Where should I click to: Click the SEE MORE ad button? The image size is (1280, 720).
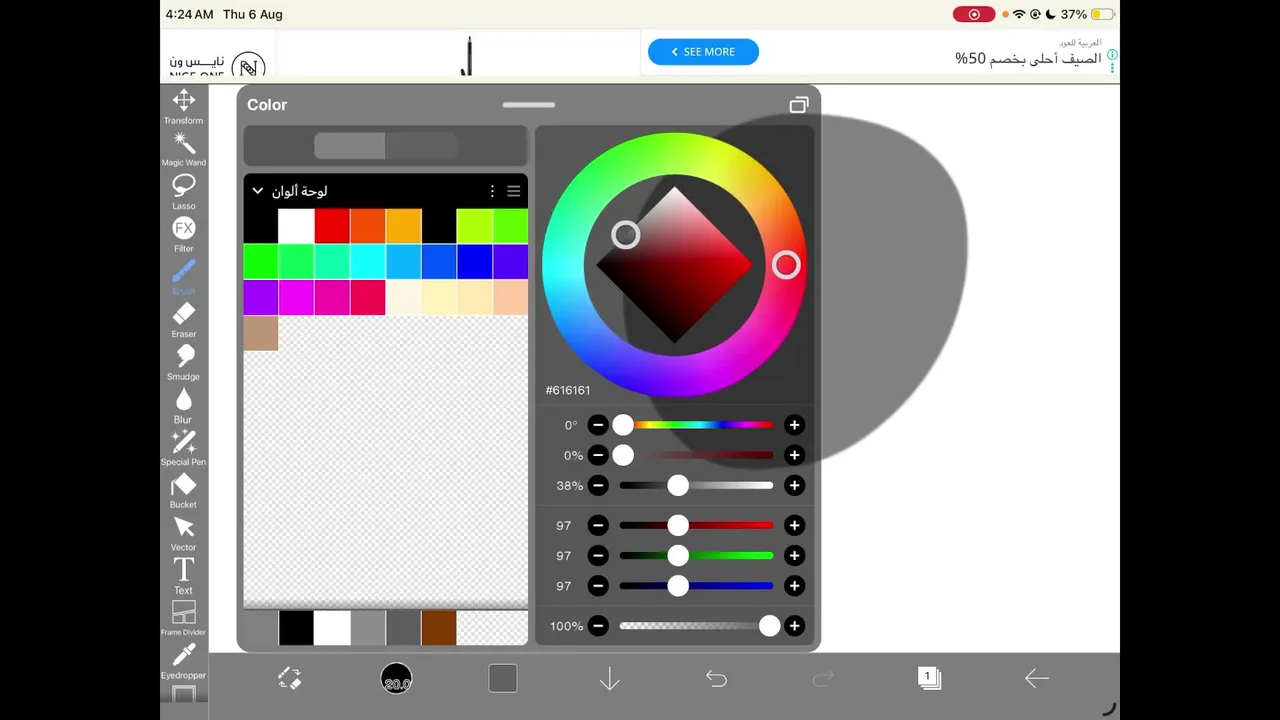pyautogui.click(x=703, y=52)
